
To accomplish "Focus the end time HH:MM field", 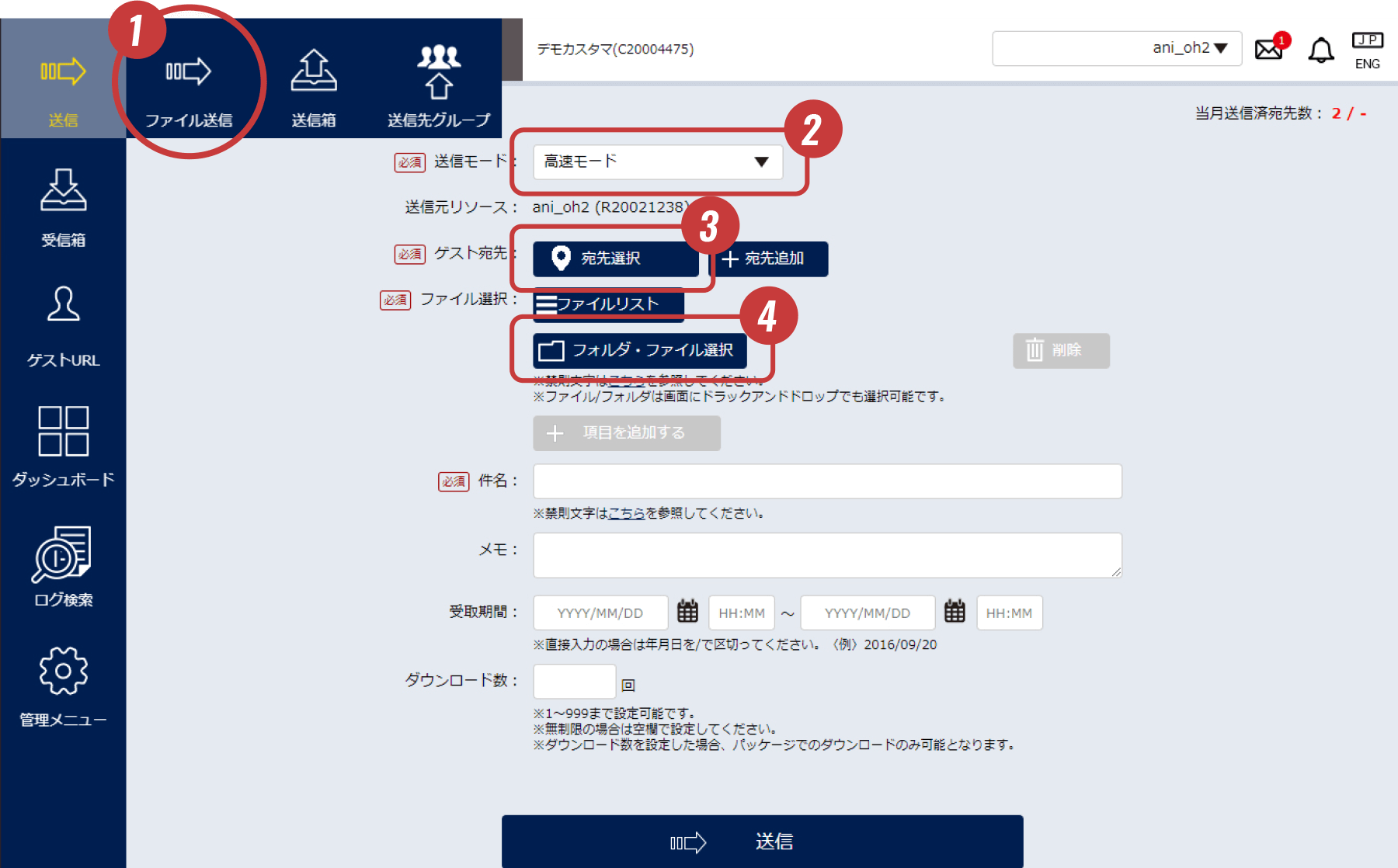I will click(x=1009, y=613).
